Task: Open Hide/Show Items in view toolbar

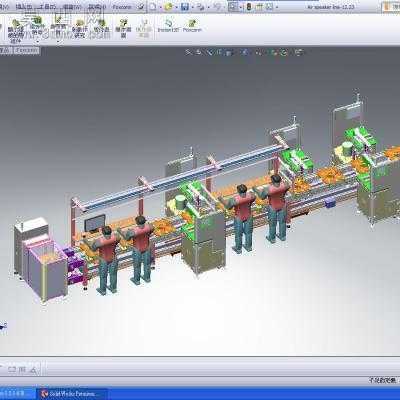Action: pos(259,53)
